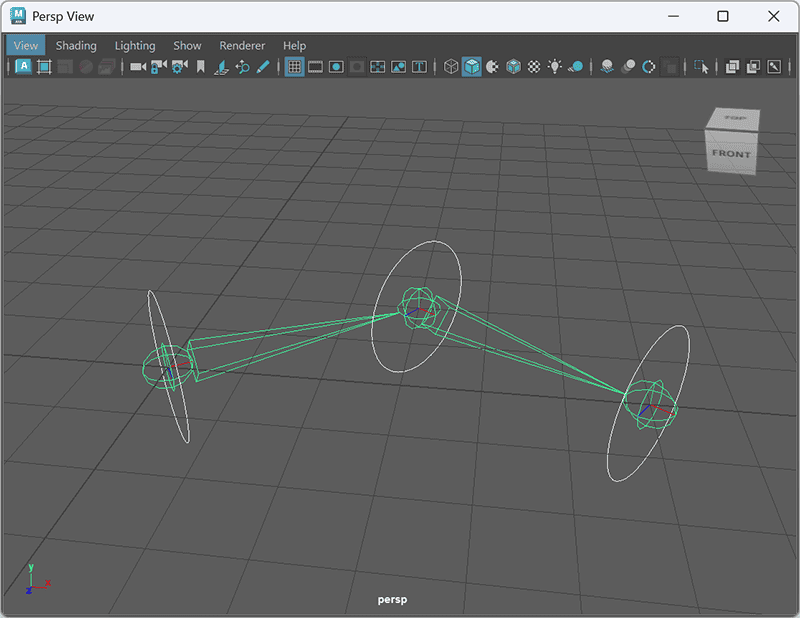
Task: Toggle the Lock Camera icon
Action: click(159, 67)
